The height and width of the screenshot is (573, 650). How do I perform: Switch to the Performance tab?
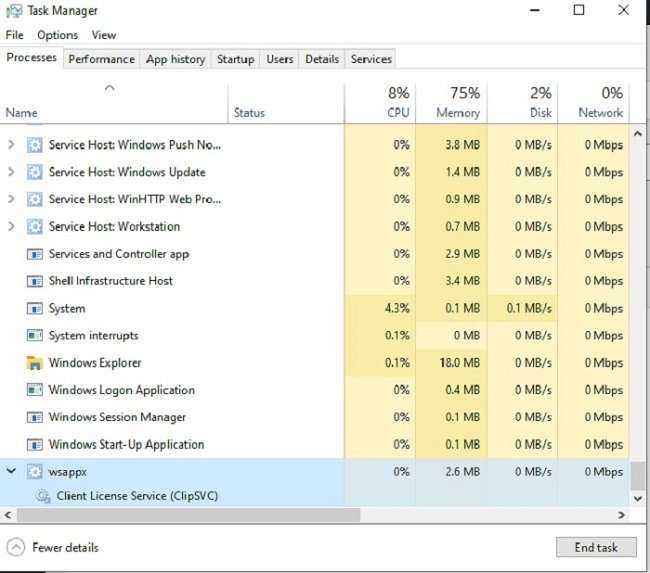click(x=102, y=59)
